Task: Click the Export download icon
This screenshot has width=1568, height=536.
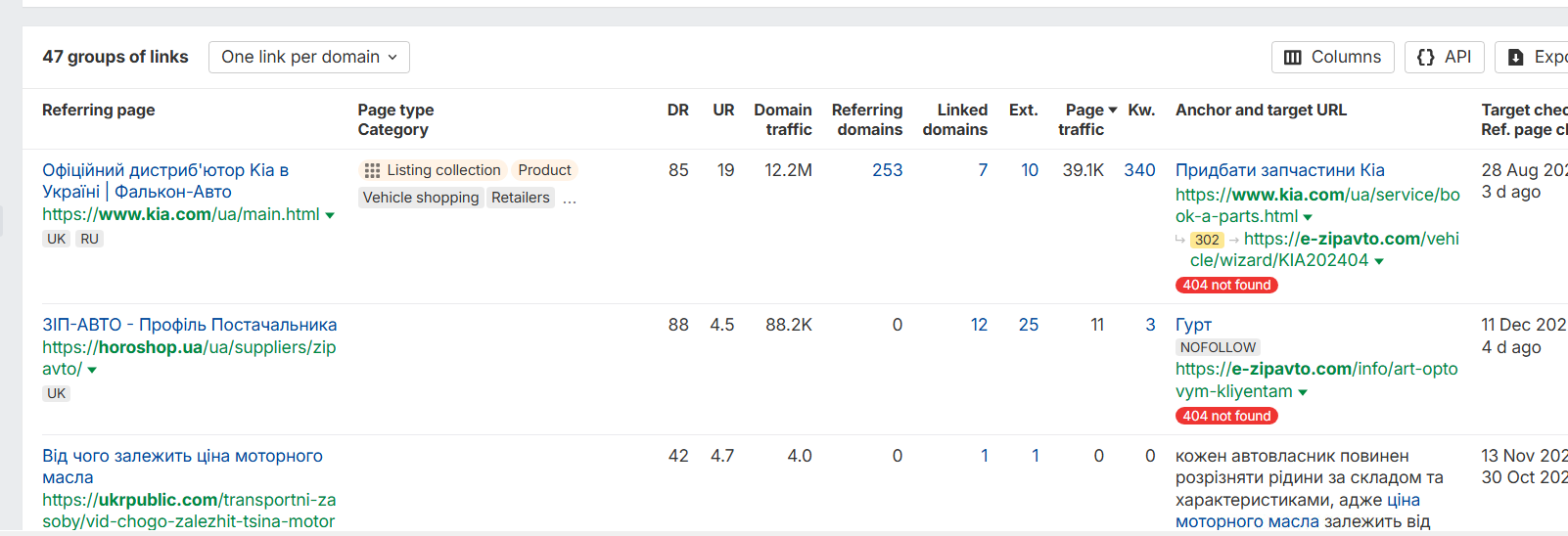Action: click(x=1516, y=58)
